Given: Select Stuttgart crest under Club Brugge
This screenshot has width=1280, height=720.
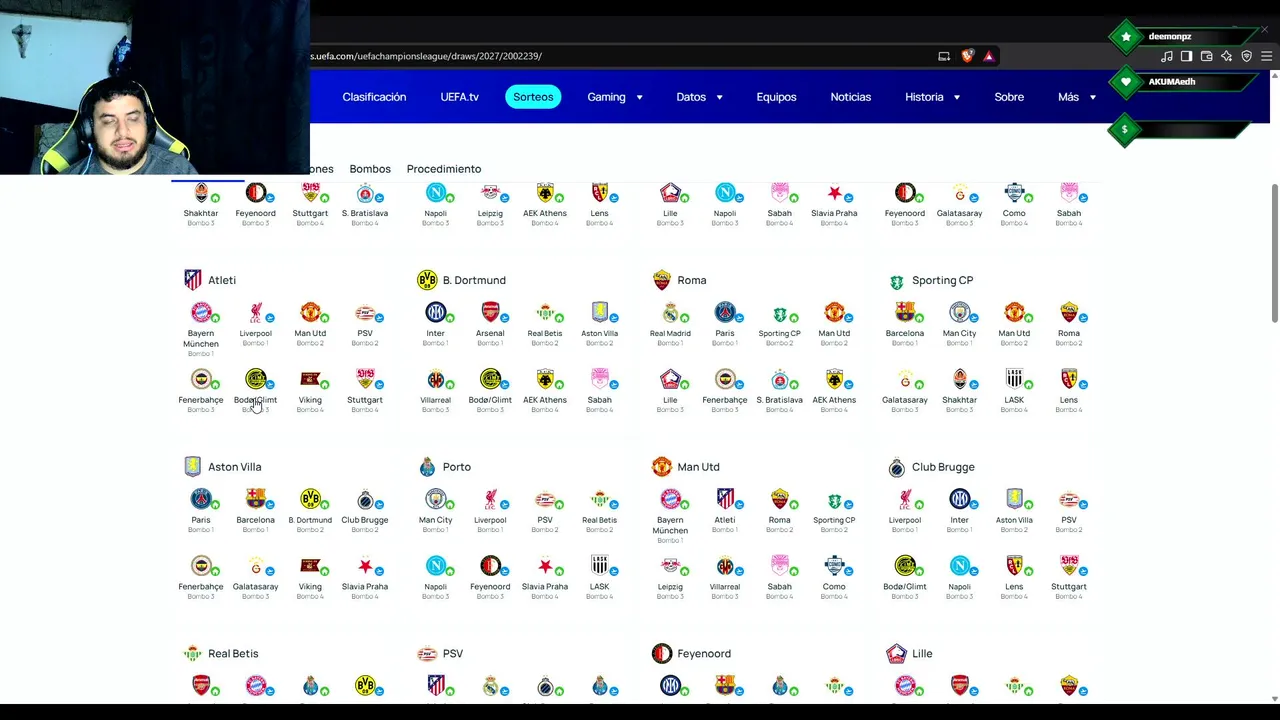Looking at the screenshot, I should 1068,566.
